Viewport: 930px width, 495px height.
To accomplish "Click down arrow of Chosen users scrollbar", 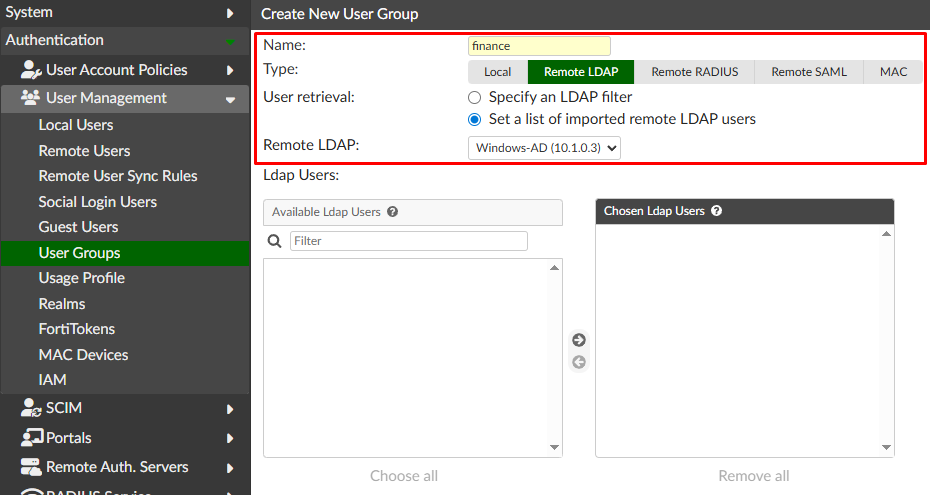I will 886,448.
